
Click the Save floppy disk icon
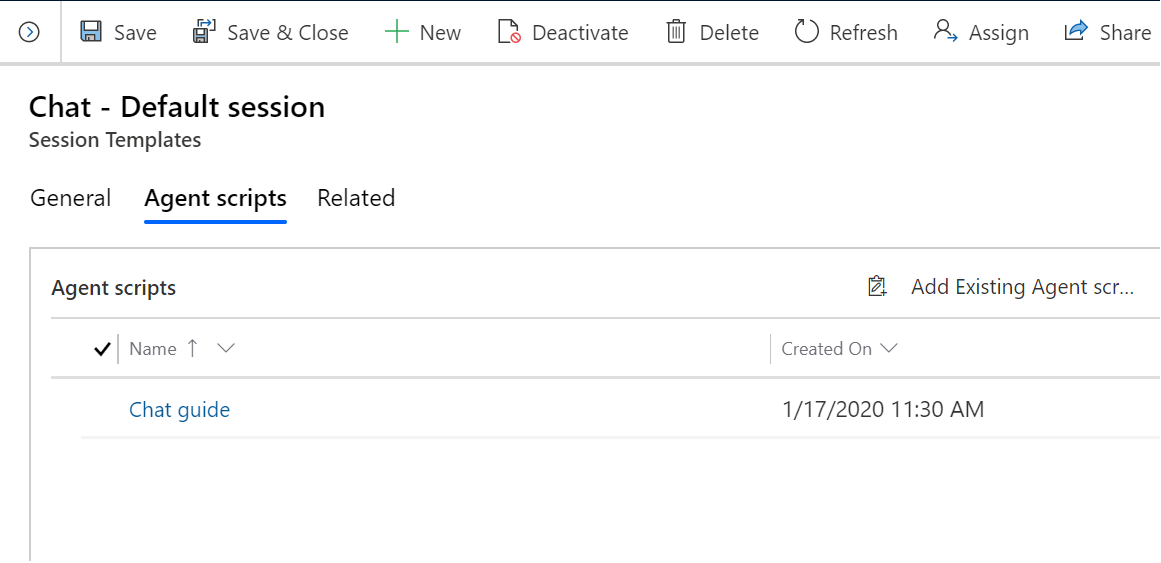(91, 33)
